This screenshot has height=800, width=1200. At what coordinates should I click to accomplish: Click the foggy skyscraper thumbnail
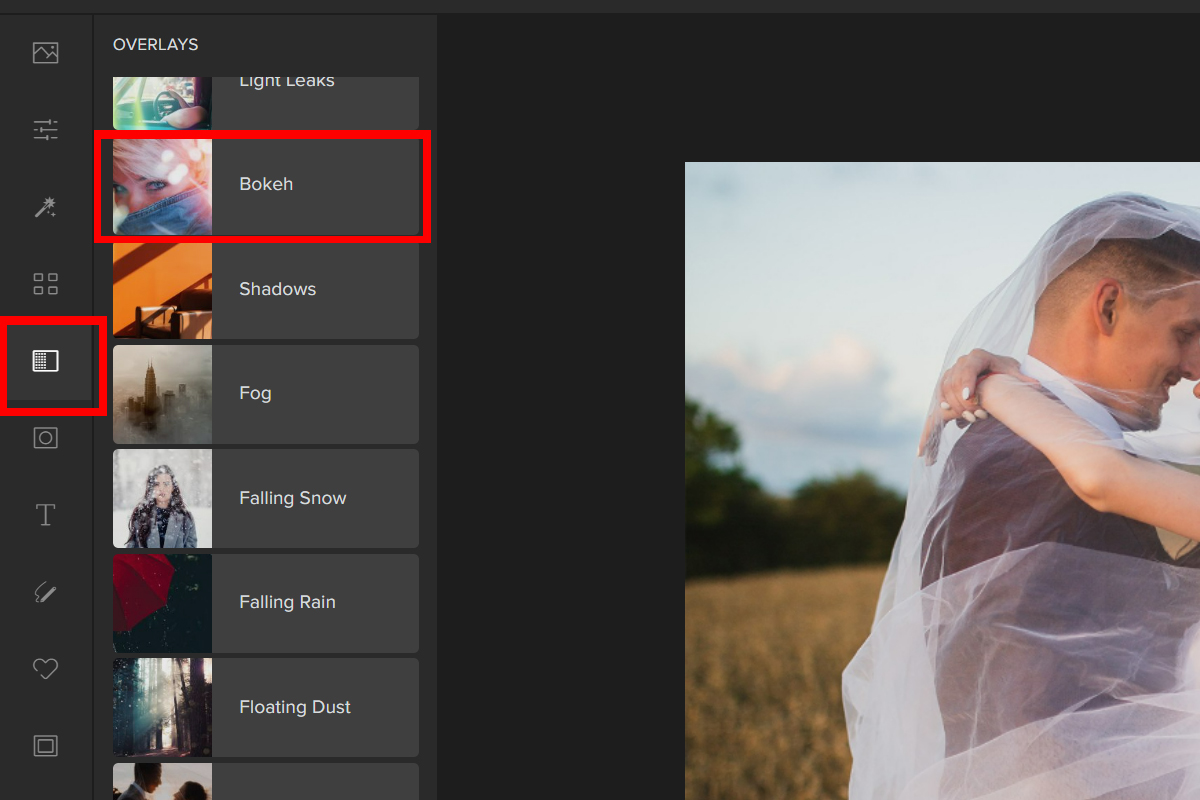[162, 394]
